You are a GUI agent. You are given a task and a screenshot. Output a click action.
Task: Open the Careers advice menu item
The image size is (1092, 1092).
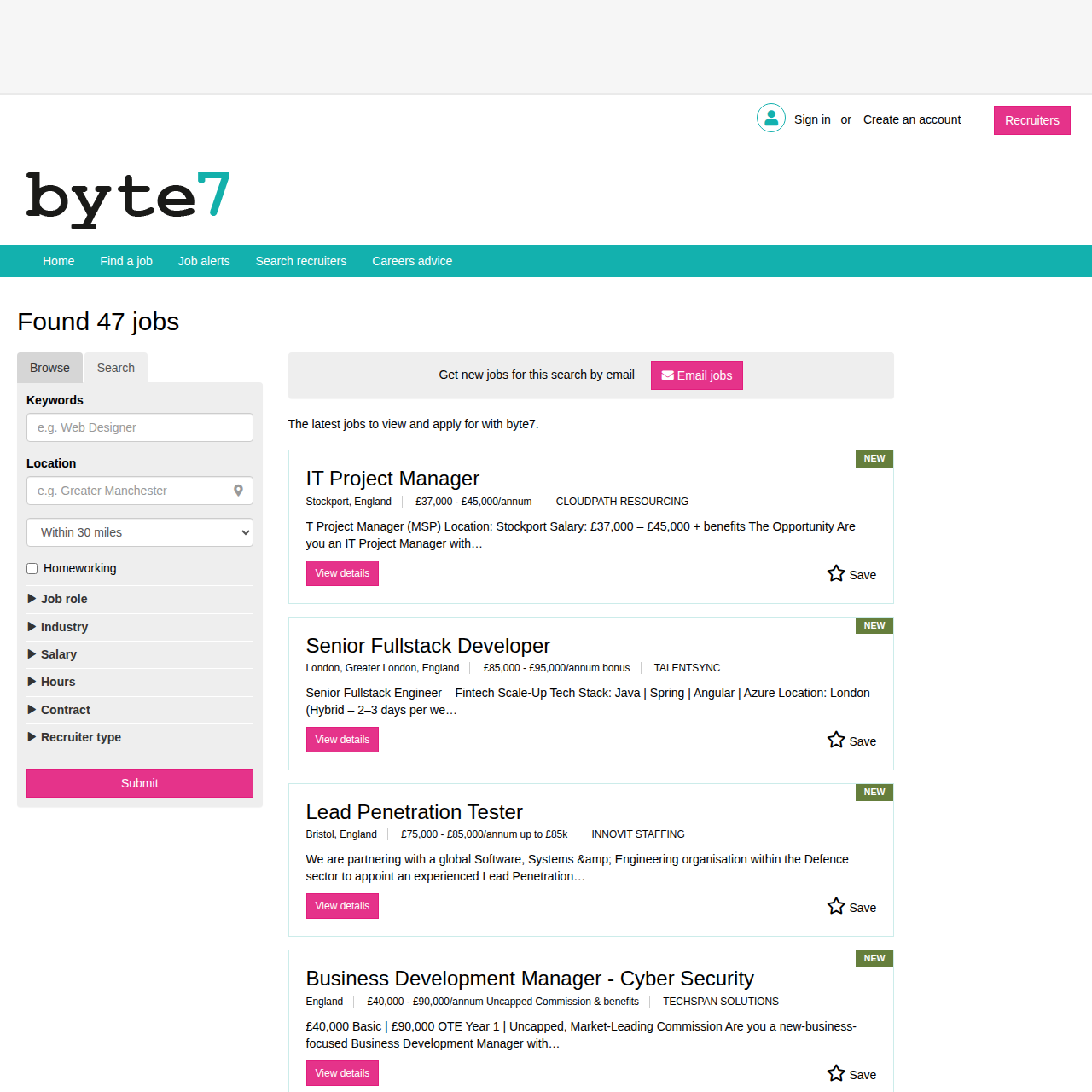[x=412, y=261]
